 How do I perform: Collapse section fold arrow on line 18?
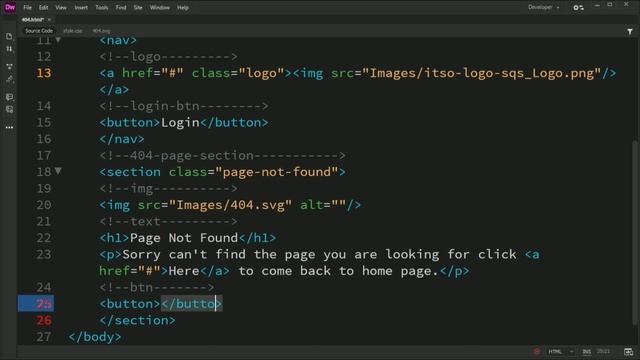[x=58, y=171]
